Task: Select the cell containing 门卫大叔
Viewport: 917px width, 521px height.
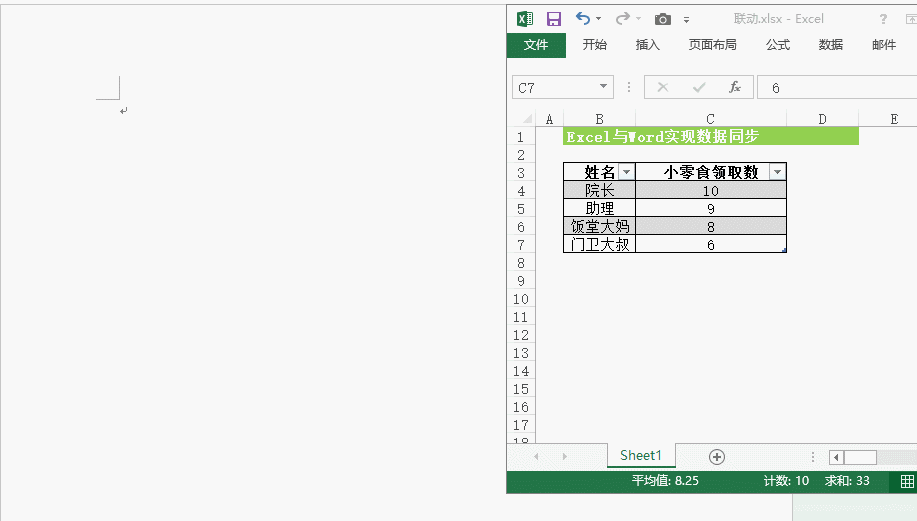Action: click(x=599, y=244)
